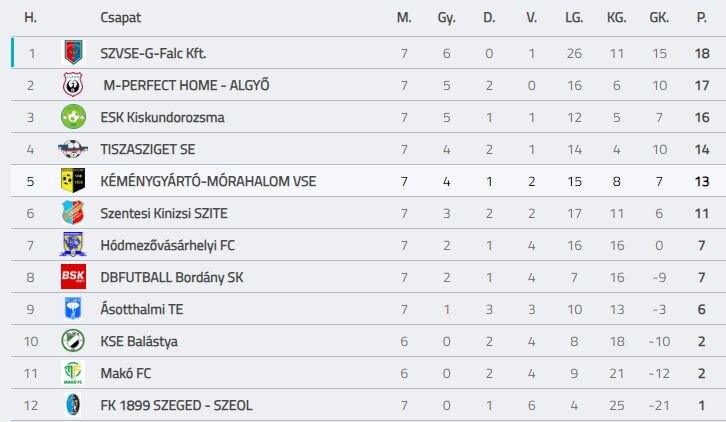This screenshot has height=422, width=726.
Task: Click the yellow-black Mórahalom VSE crest
Action: 73,181
